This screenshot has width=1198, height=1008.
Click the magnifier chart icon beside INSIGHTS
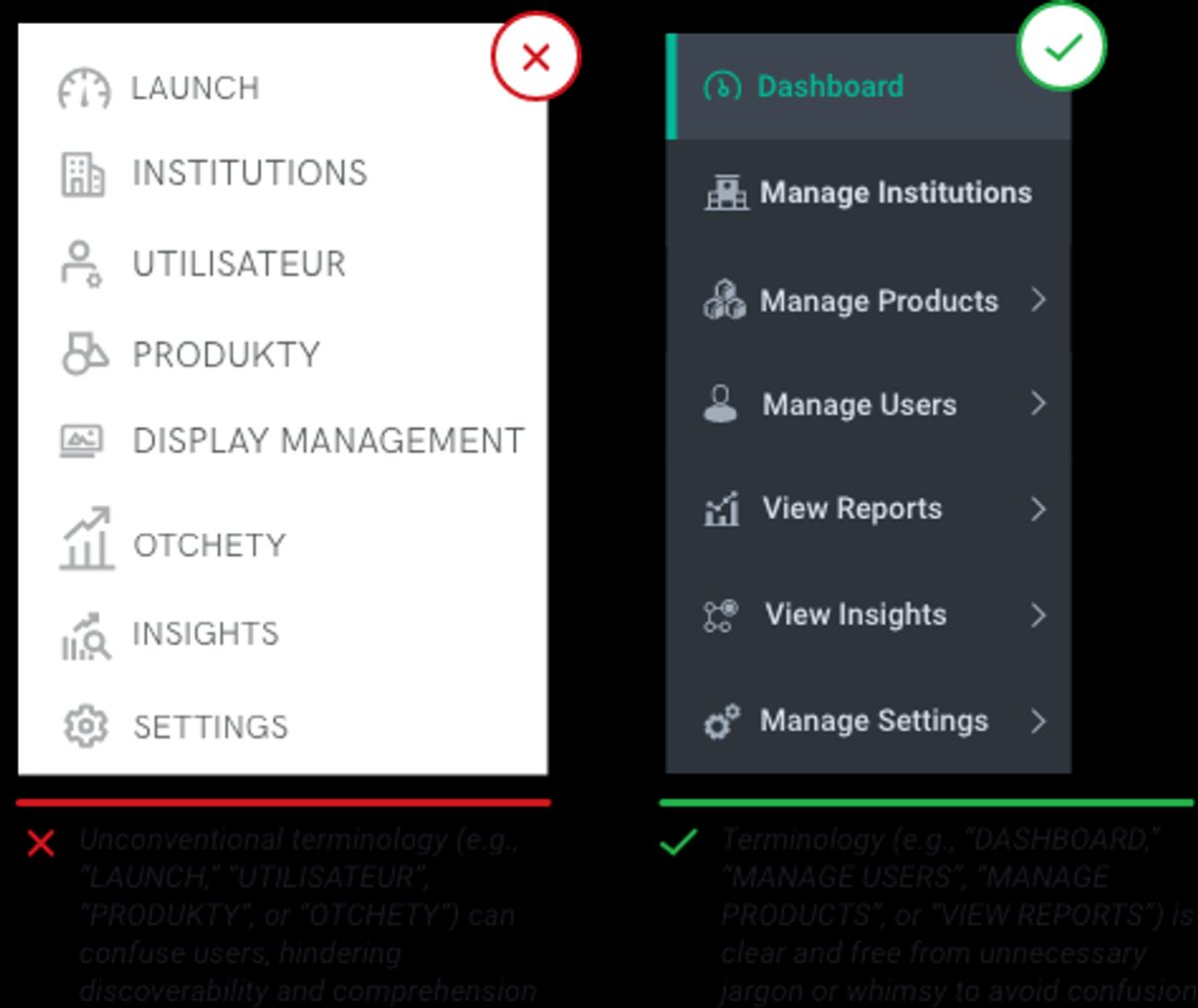click(x=86, y=636)
